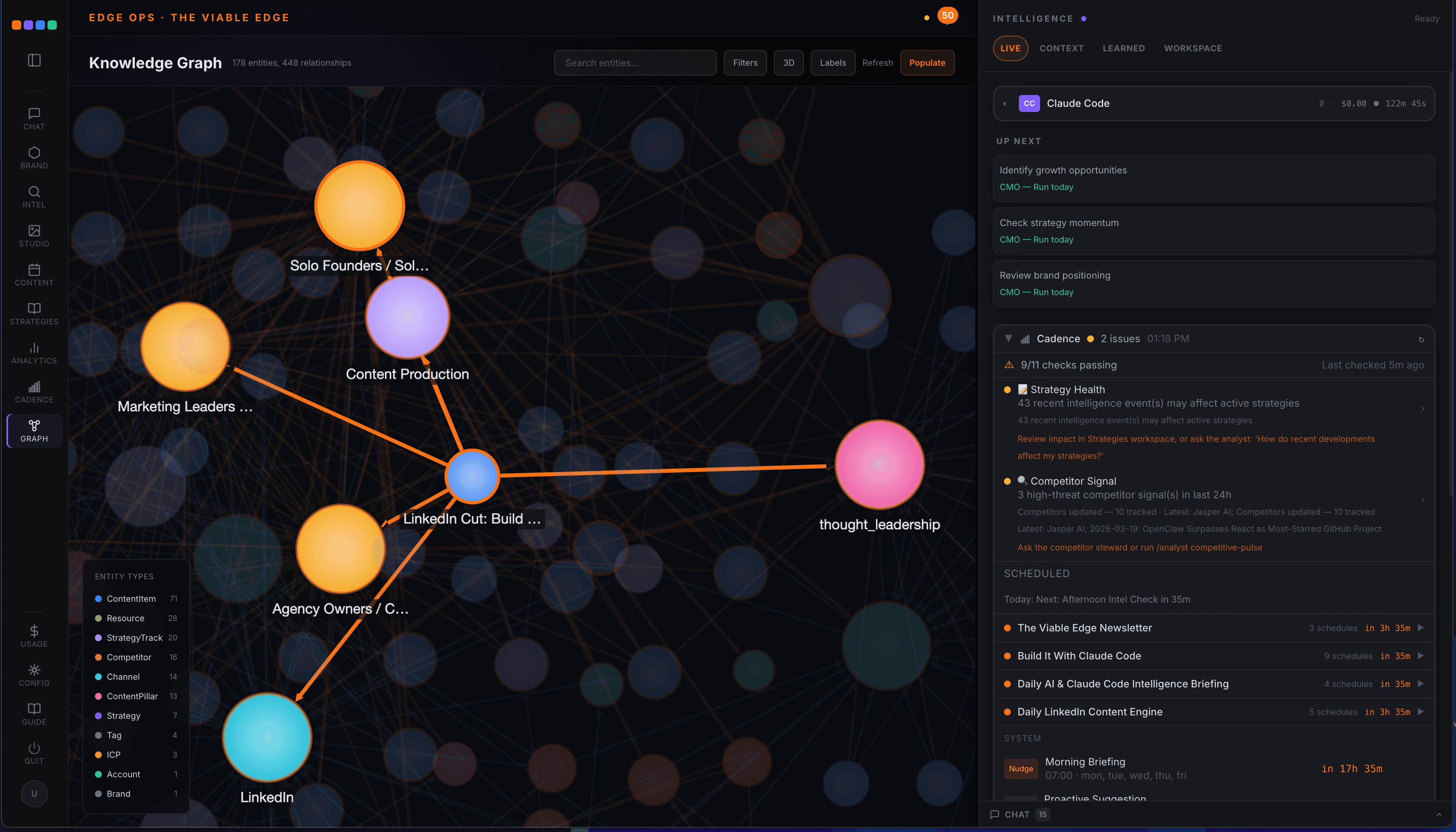The height and width of the screenshot is (832, 1456).
Task: Expand the Claude Code session row
Action: 1006,103
